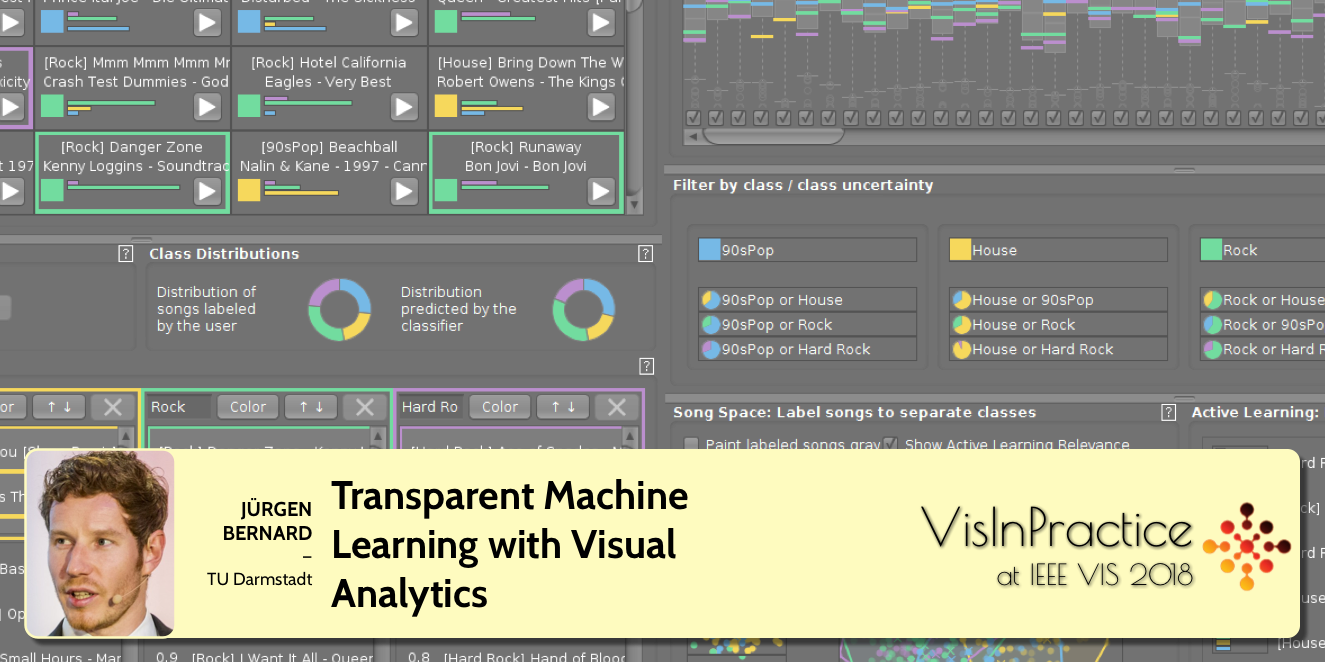Screen dimensions: 1325x662
Task: Filter by House or 90sPop uncertainty
Action: [x=1058, y=300]
